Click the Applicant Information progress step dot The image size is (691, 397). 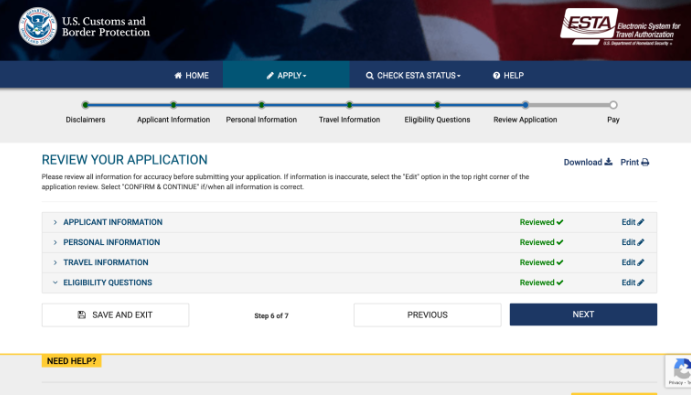pos(174,105)
